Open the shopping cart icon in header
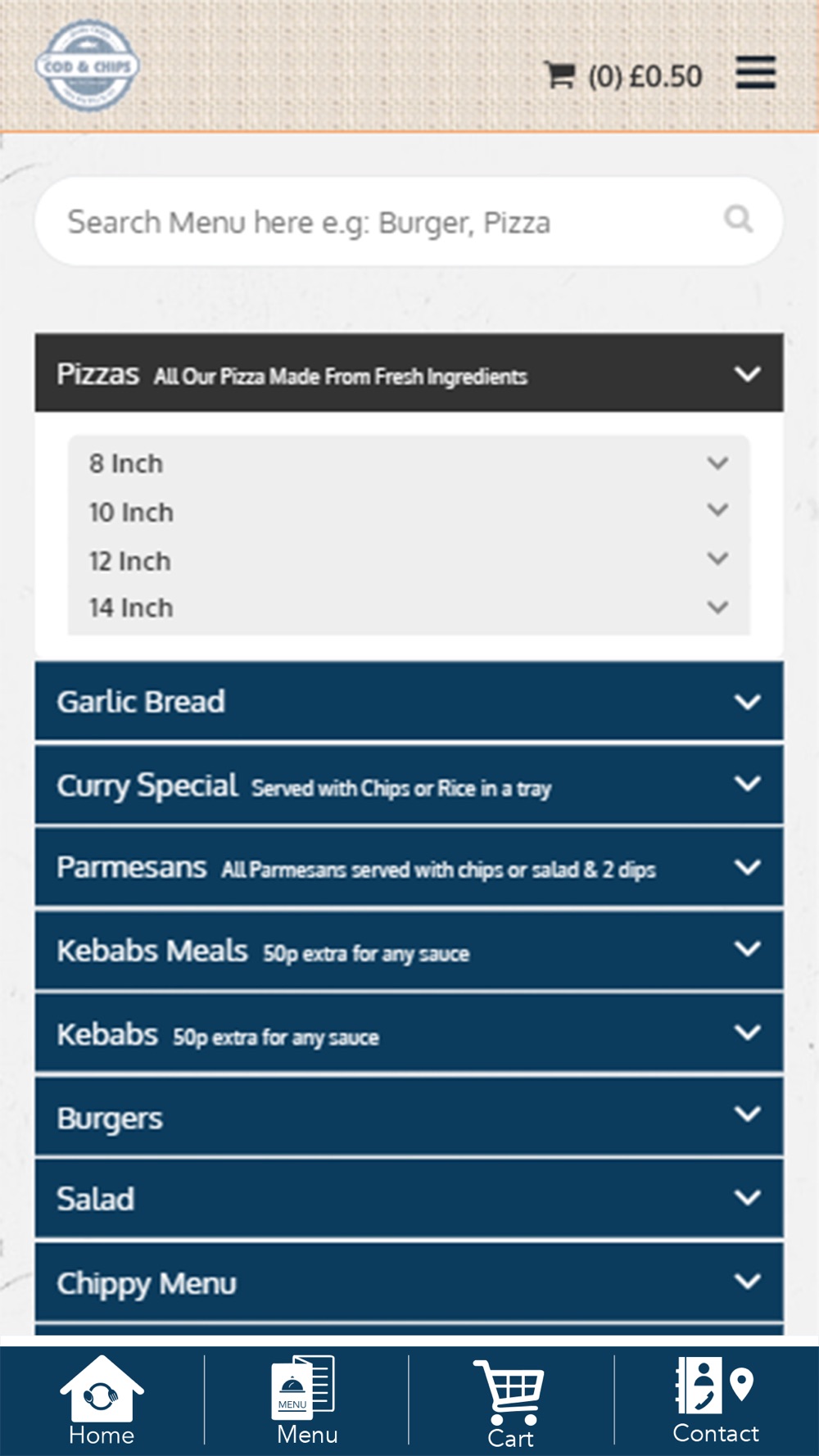 tap(560, 75)
